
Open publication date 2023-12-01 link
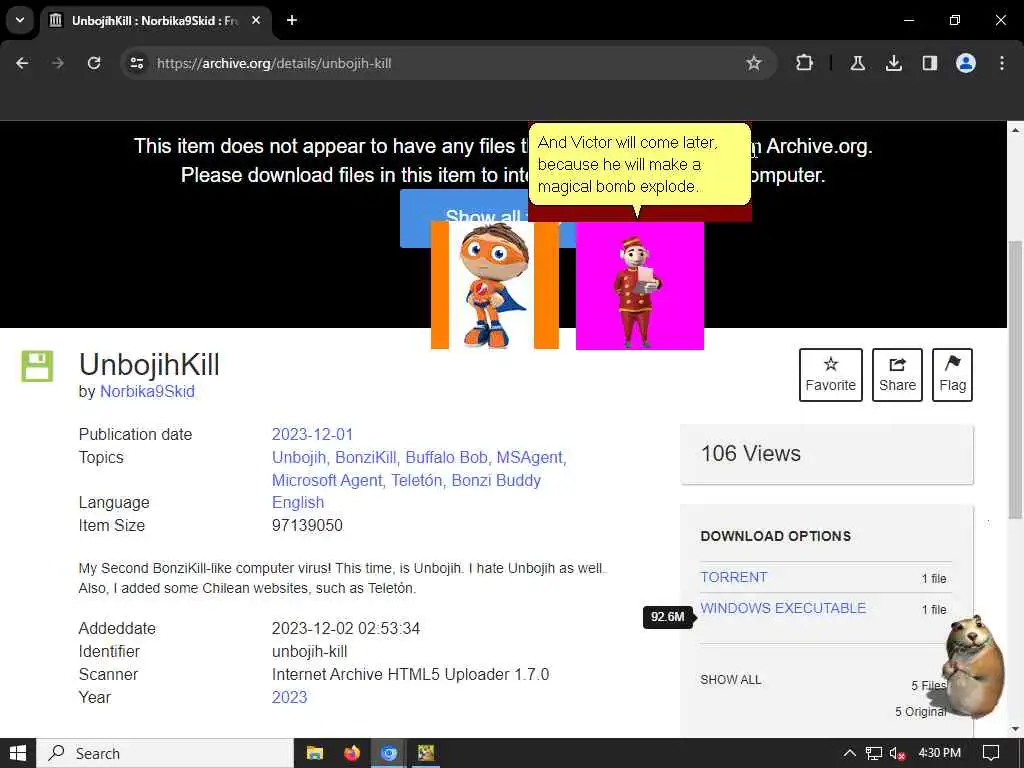312,434
